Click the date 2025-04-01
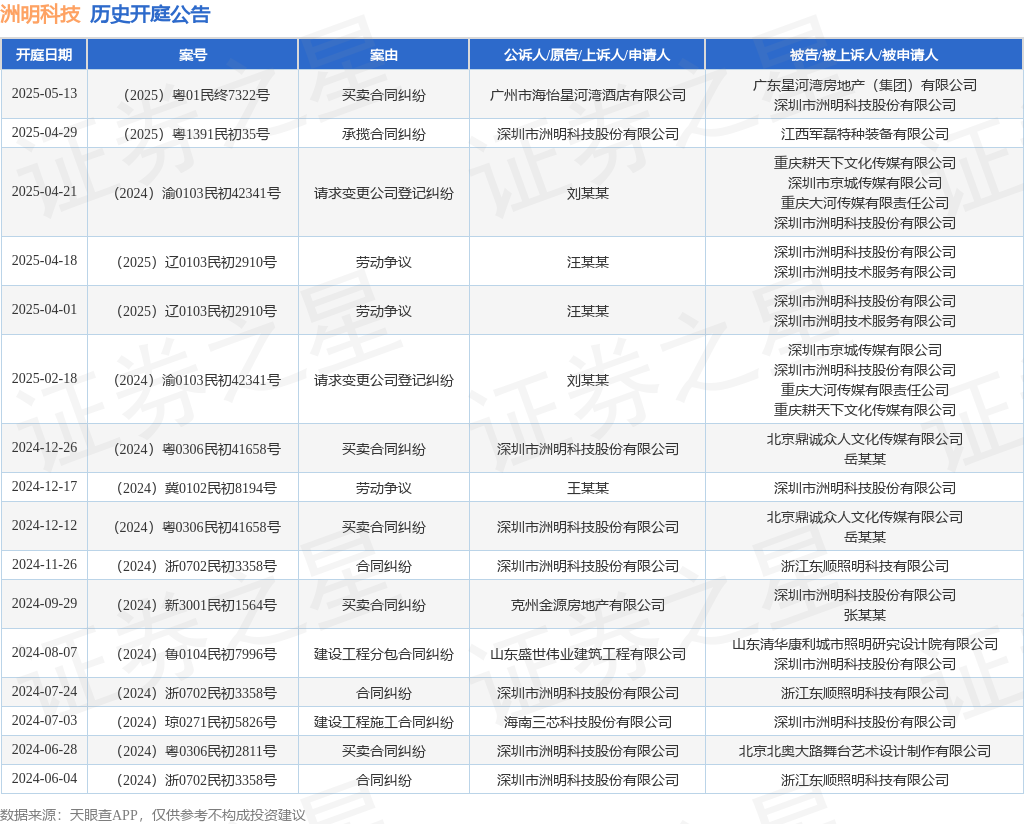This screenshot has height=824, width=1024. click(x=44, y=309)
